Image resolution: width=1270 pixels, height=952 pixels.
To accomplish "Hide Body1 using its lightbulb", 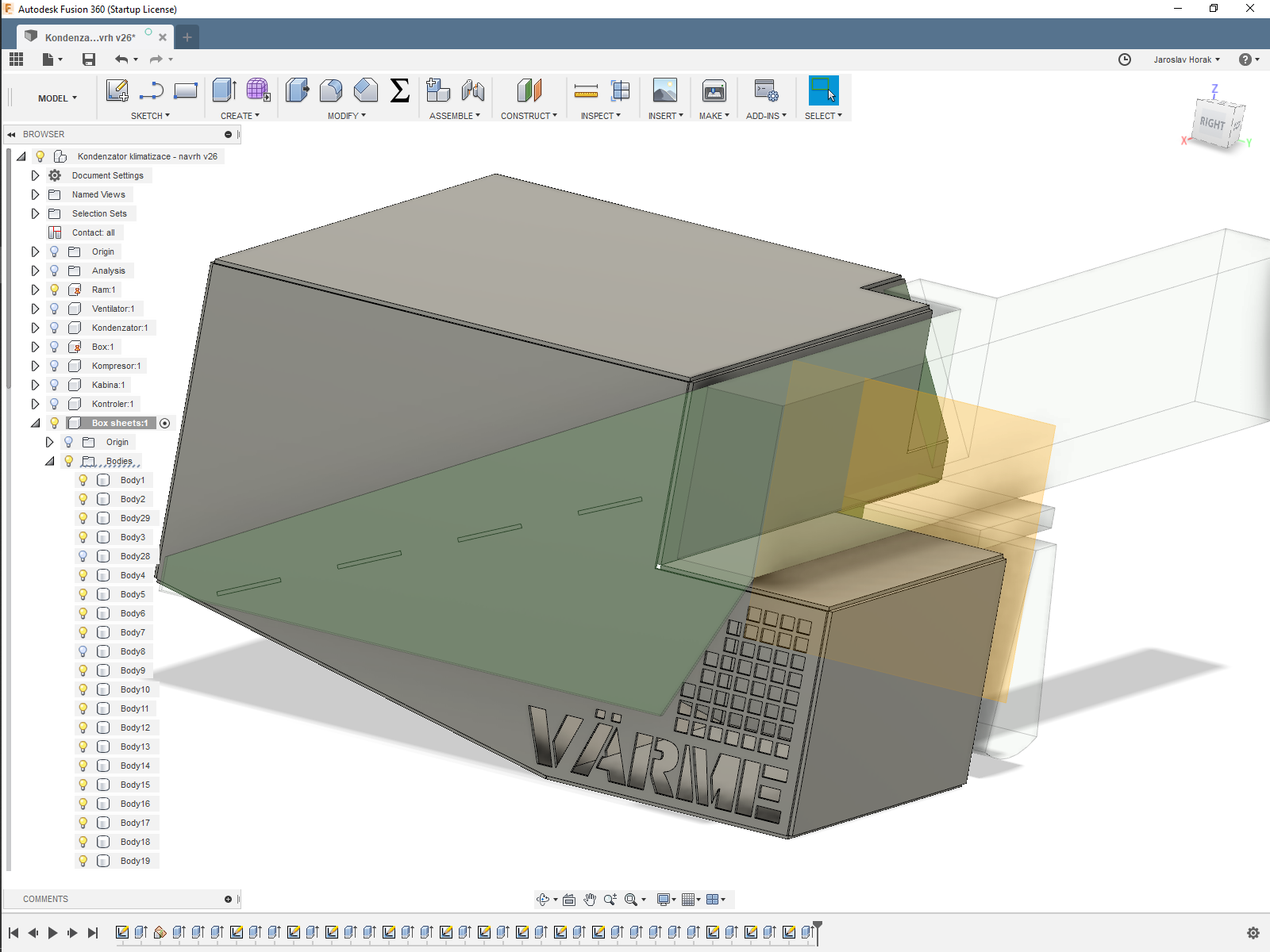I will (83, 480).
